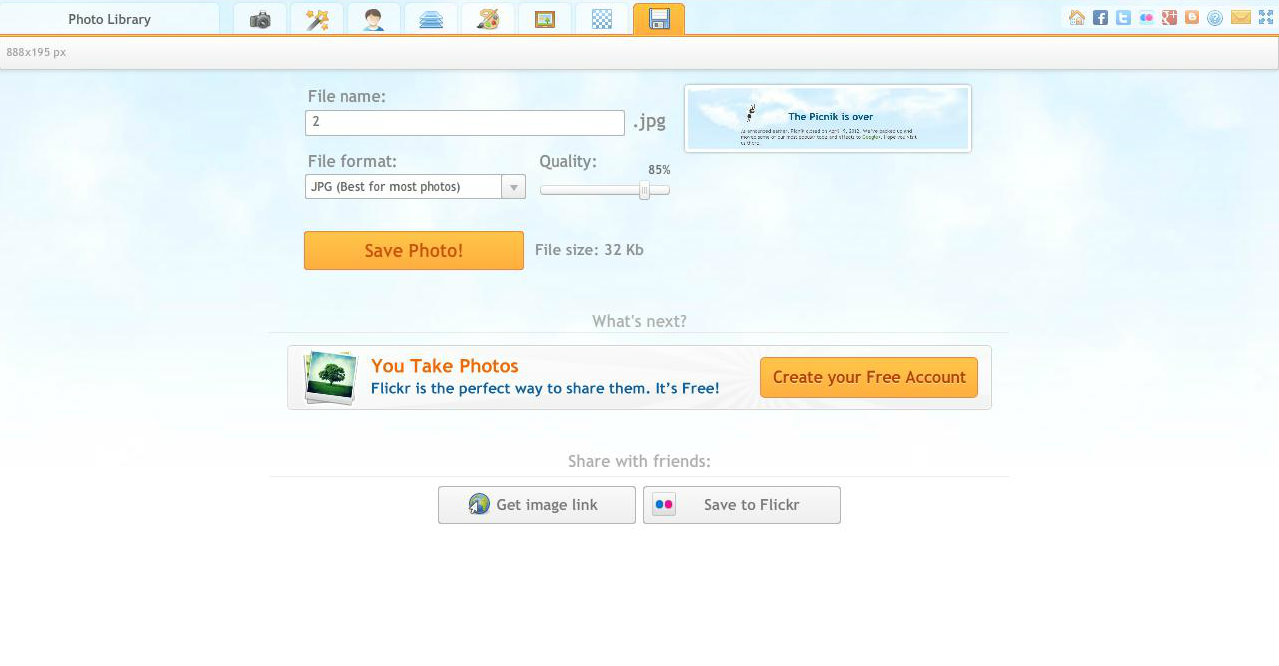The image size is (1279, 666).
Task: Toggle fullscreen with arrows icon
Action: coord(1265,17)
